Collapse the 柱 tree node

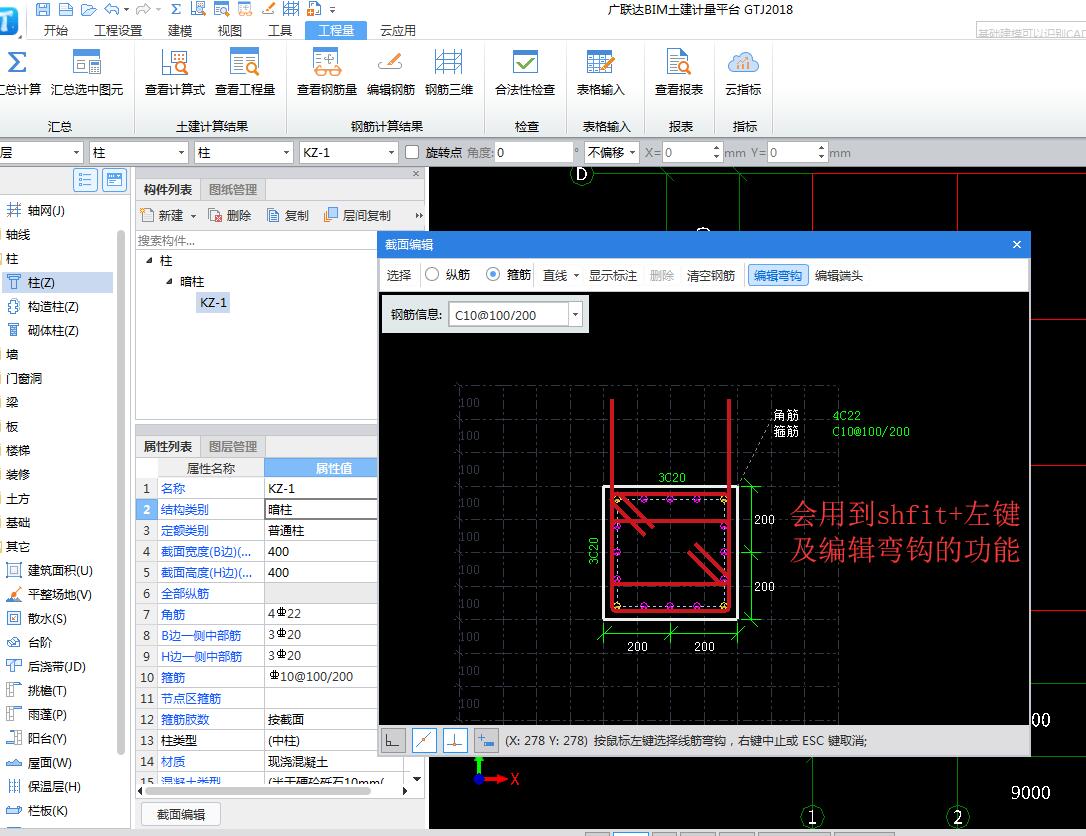tap(150, 260)
